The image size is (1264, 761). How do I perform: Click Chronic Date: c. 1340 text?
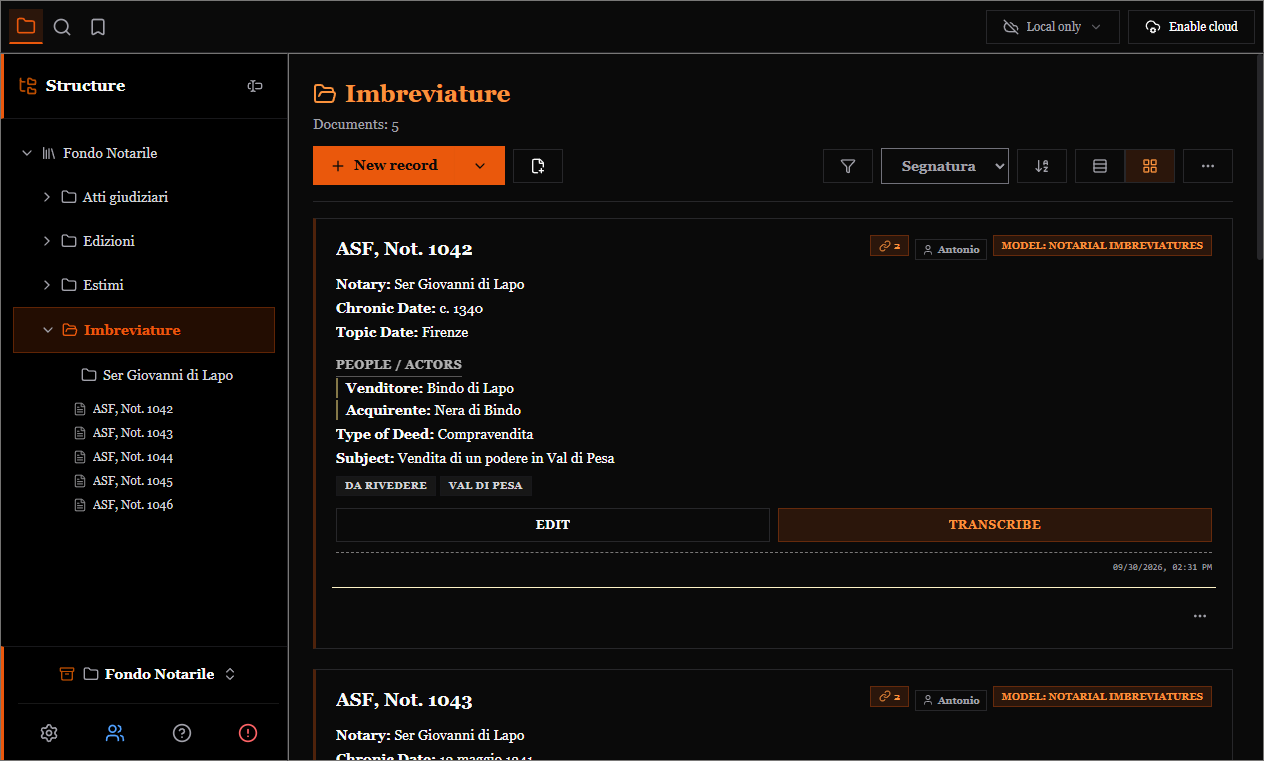pos(410,309)
